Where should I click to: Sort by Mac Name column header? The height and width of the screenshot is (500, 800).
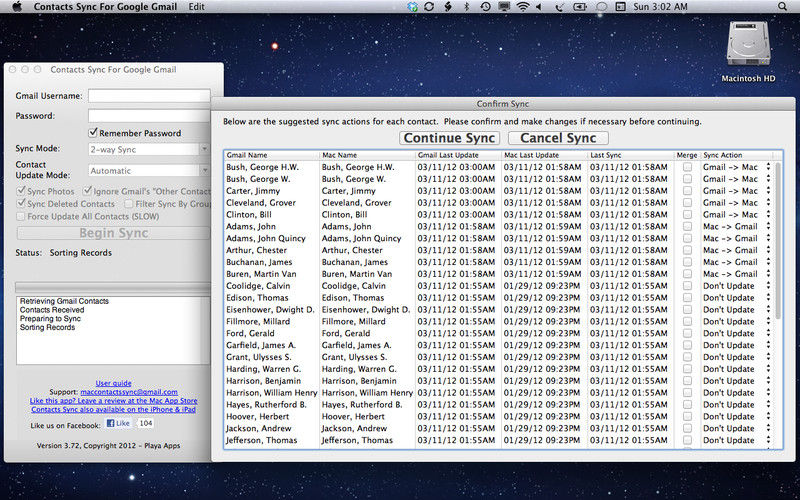click(x=367, y=155)
